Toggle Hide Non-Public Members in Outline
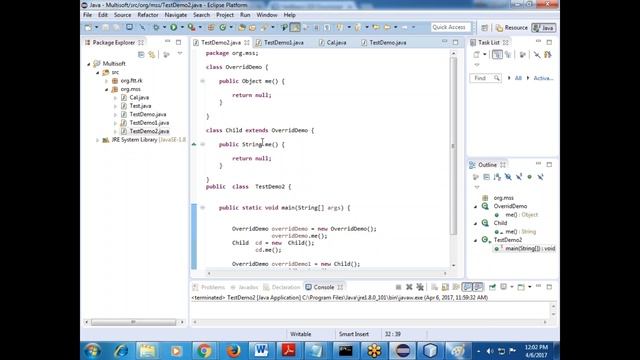 click(x=529, y=177)
